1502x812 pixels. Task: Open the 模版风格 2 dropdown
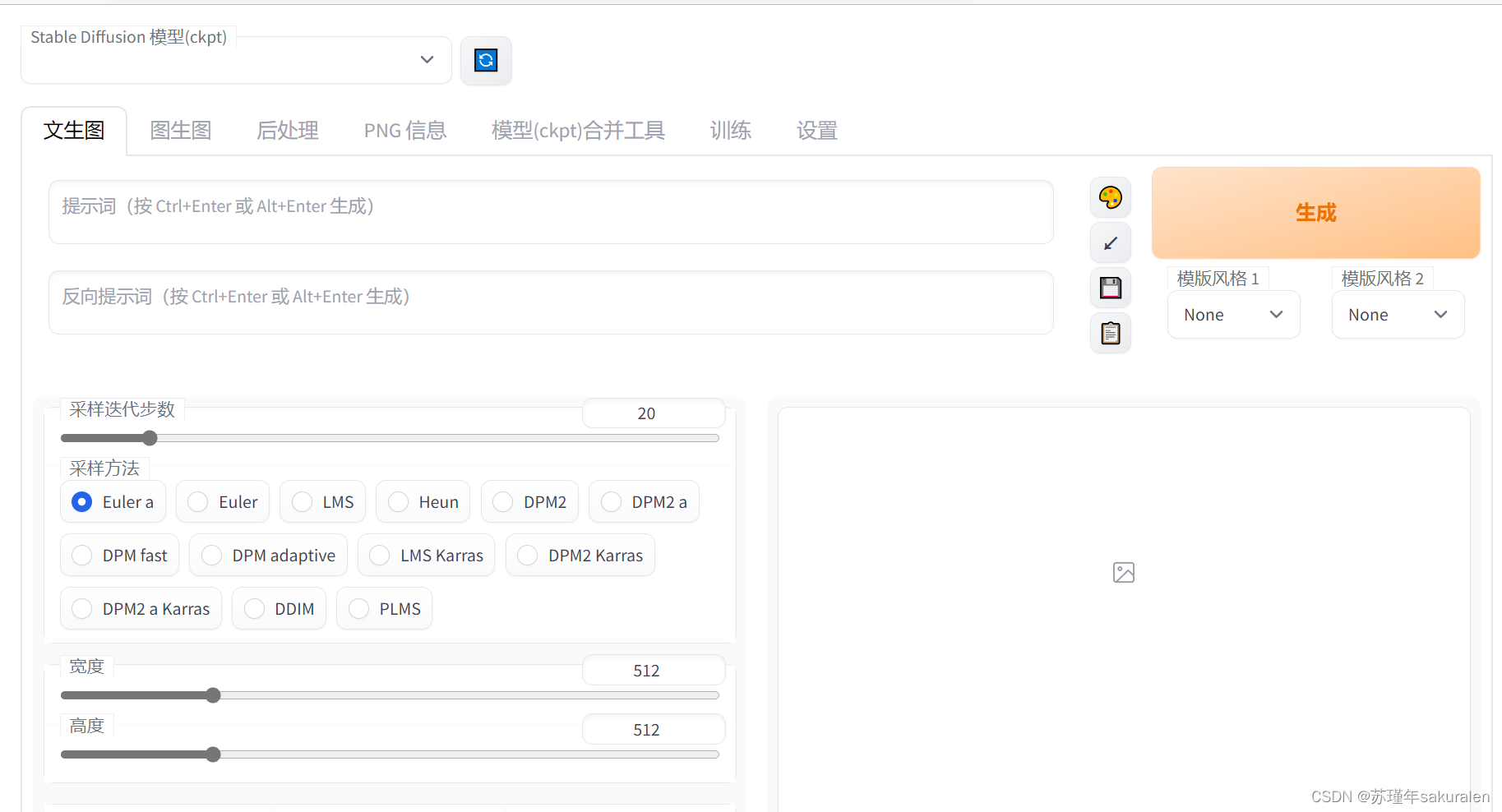[1398, 315]
